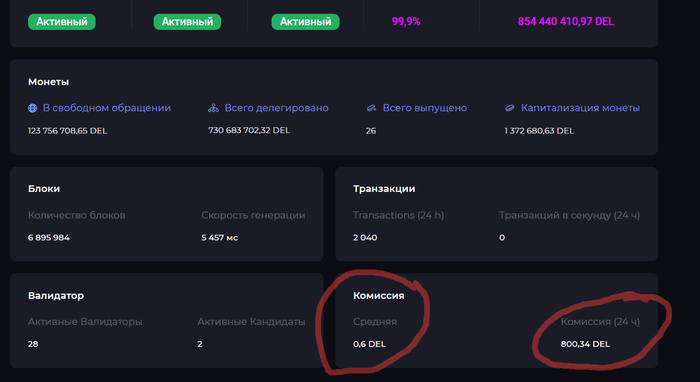Click the Активные Кандидаты label
This screenshot has height=382, width=700.
coord(251,321)
